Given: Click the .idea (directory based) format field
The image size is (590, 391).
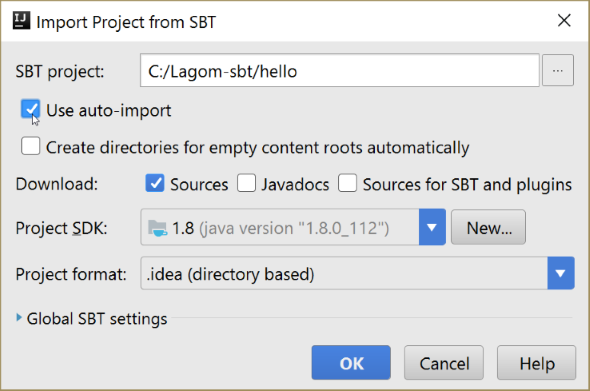Looking at the screenshot, I should 344,273.
